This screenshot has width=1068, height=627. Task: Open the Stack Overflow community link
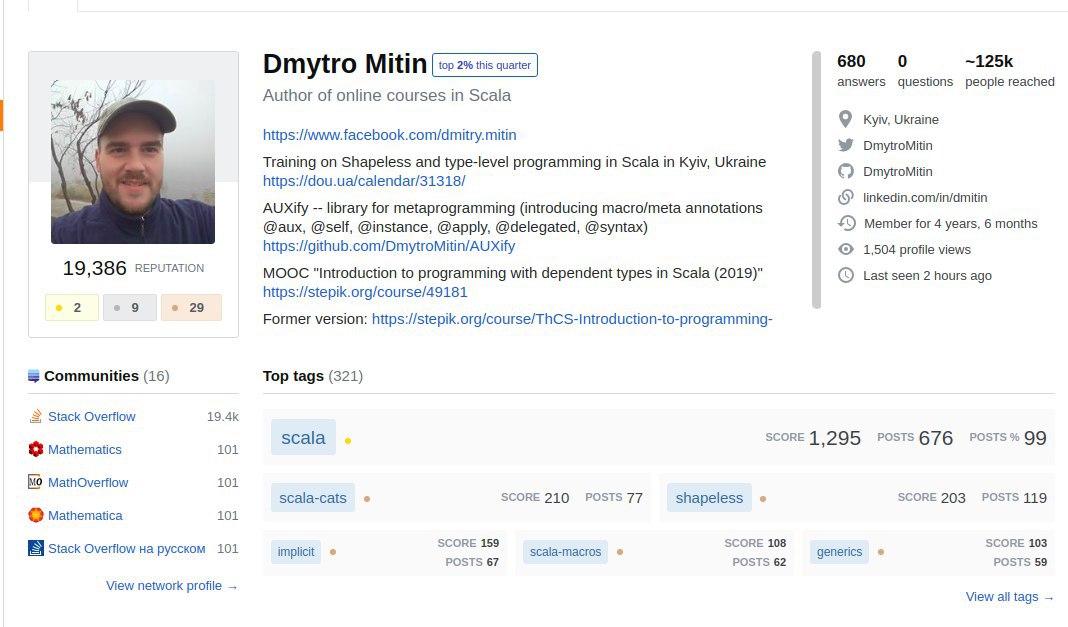click(x=91, y=416)
